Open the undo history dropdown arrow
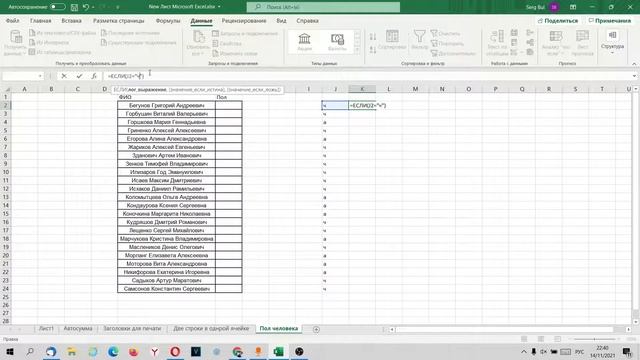This screenshot has width=640, height=360. click(93, 7)
